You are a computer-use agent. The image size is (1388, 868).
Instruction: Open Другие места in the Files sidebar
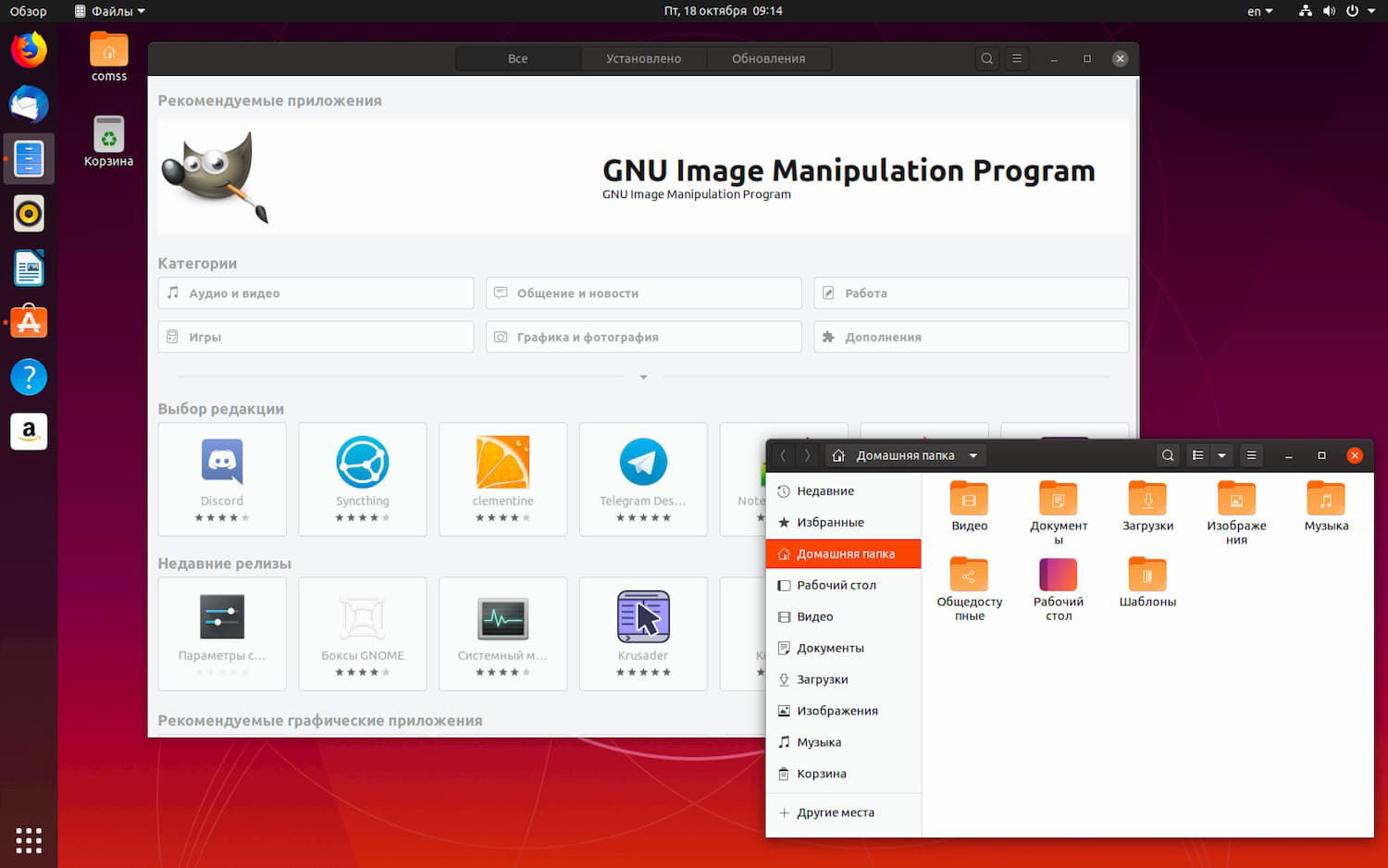(844, 812)
